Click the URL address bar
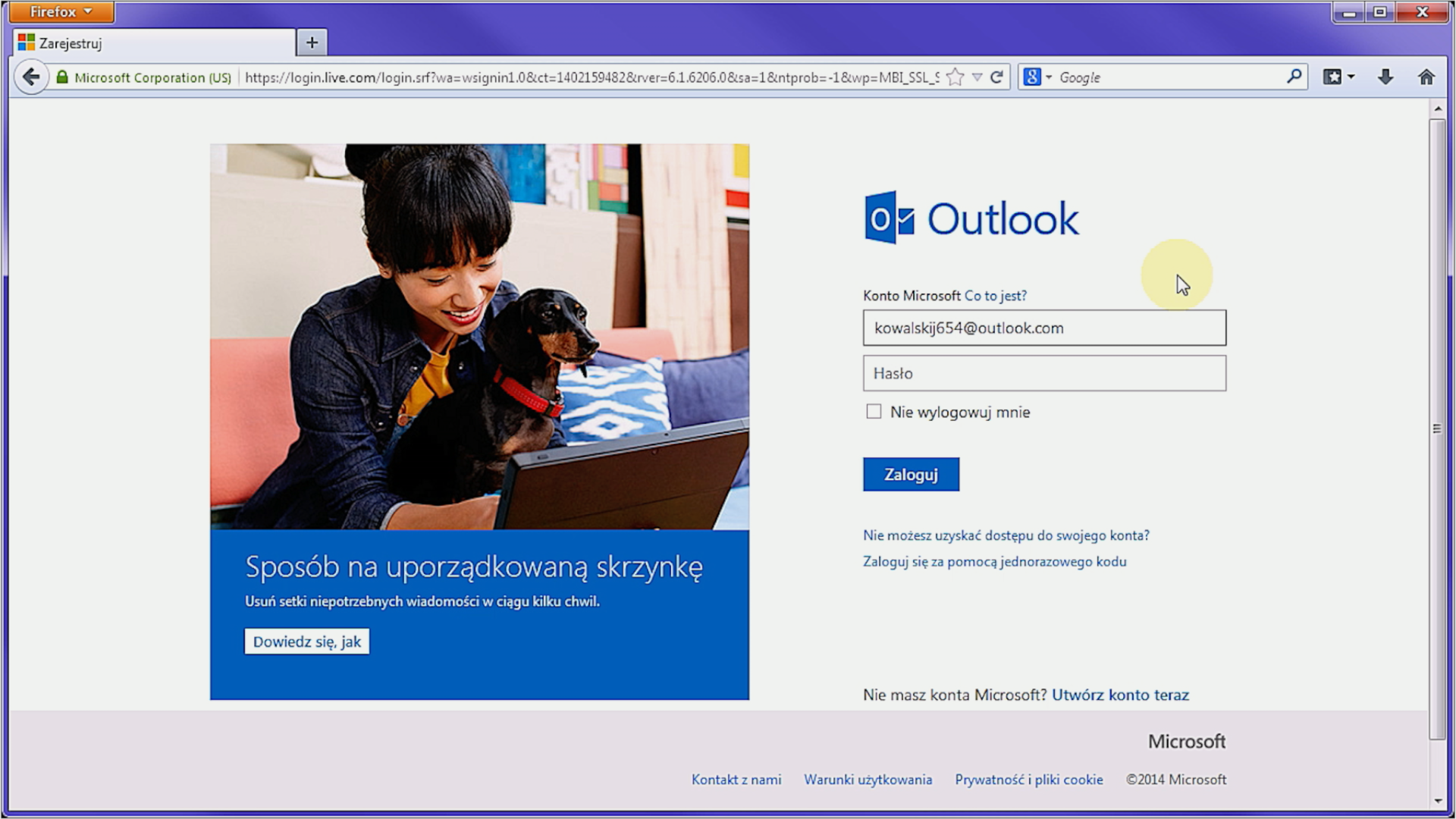Screen dimensions: 1456x819 (x=591, y=77)
